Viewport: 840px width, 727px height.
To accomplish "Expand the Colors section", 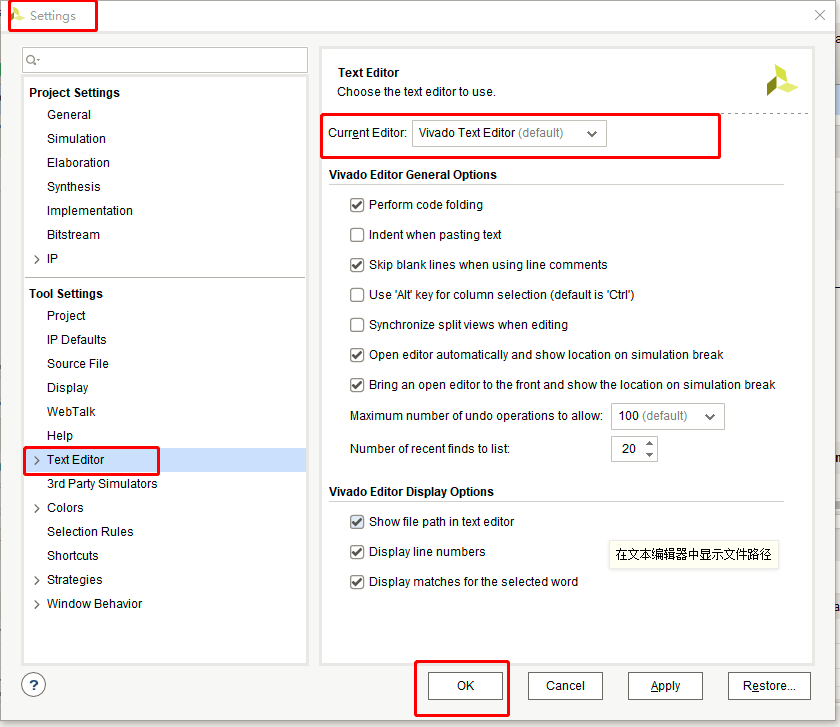I will pos(37,507).
